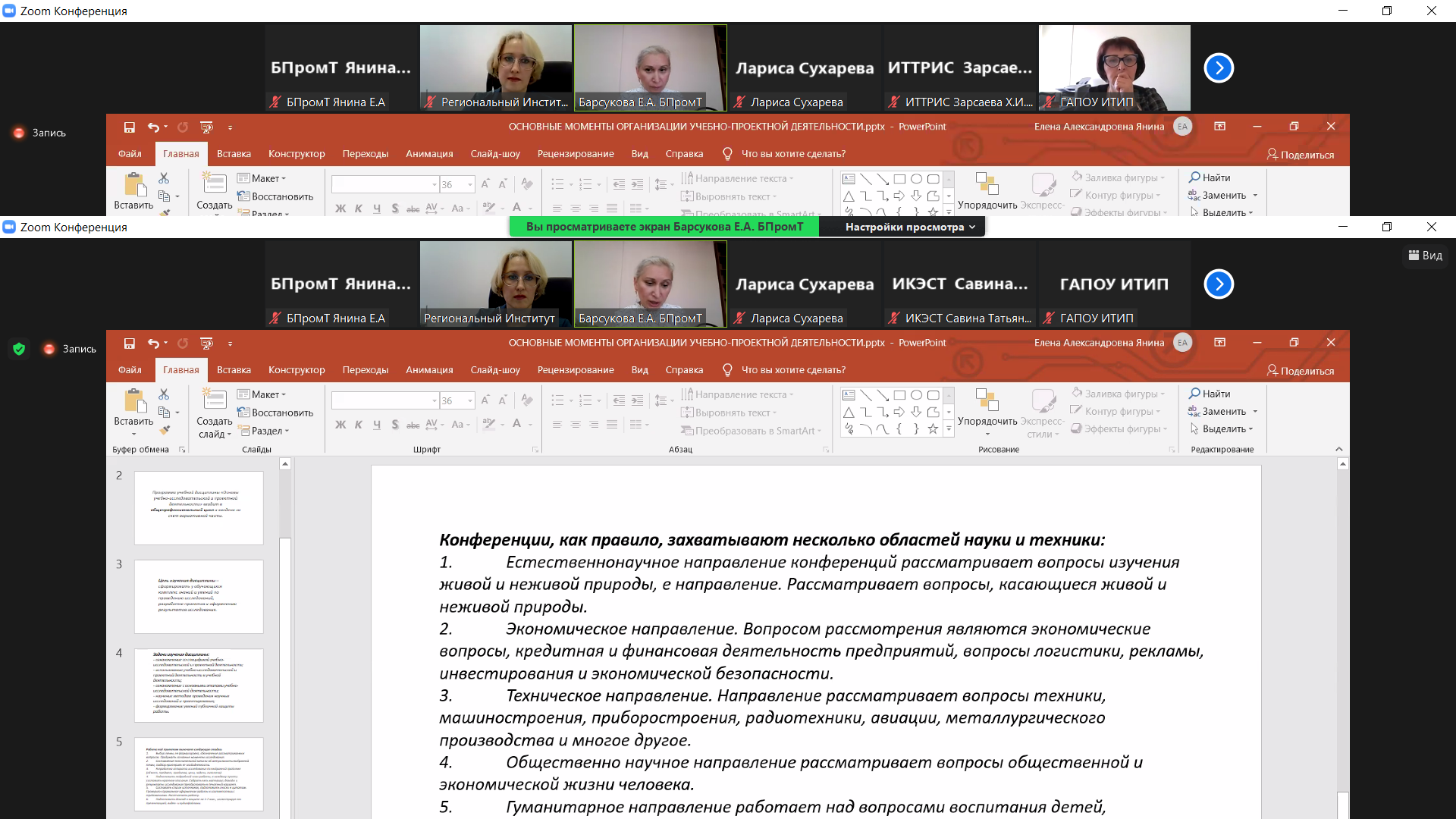This screenshot has width=1456, height=819.
Task: Click the ribbon display options icon in the lower PowerPoint title bar
Action: (1219, 343)
